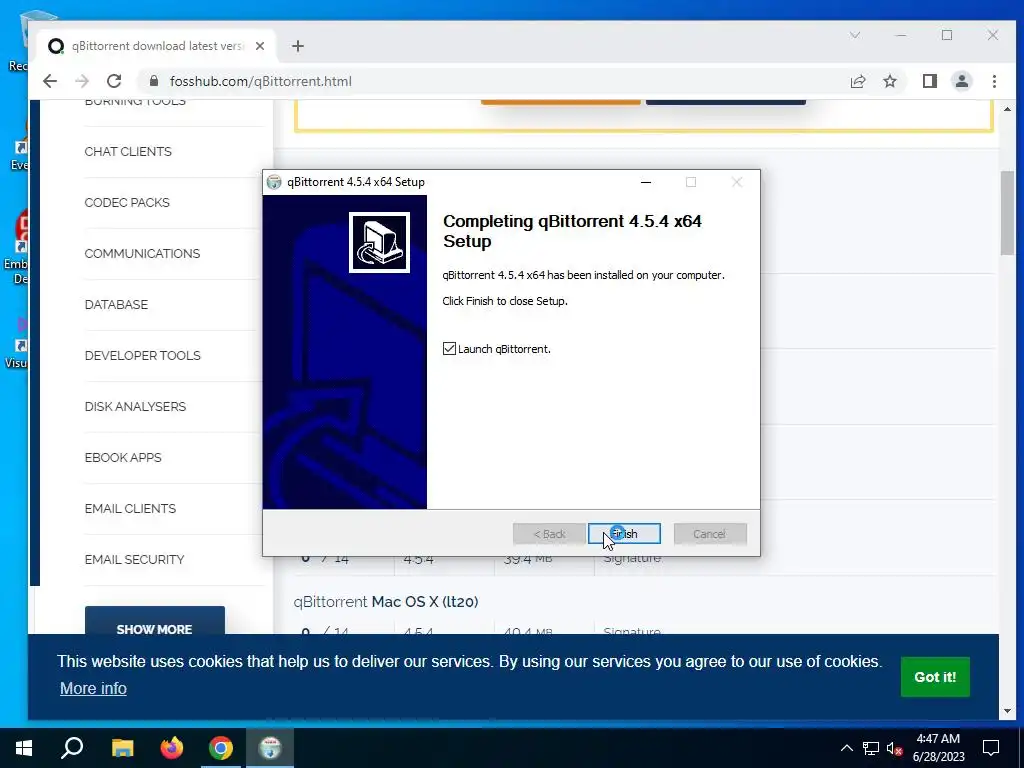This screenshot has width=1024, height=768.
Task: Minimize the qBittorrent Setup dialog
Action: click(646, 182)
